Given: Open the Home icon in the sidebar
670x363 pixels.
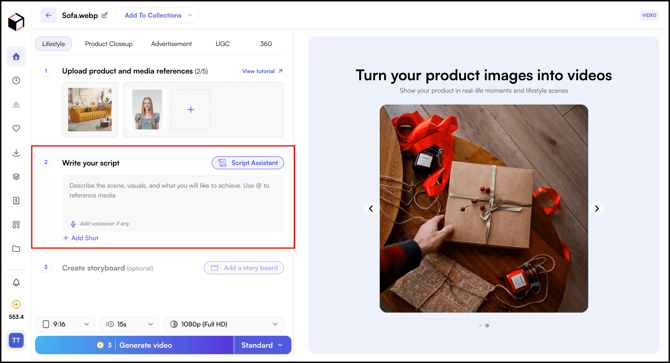Looking at the screenshot, I should [16, 57].
